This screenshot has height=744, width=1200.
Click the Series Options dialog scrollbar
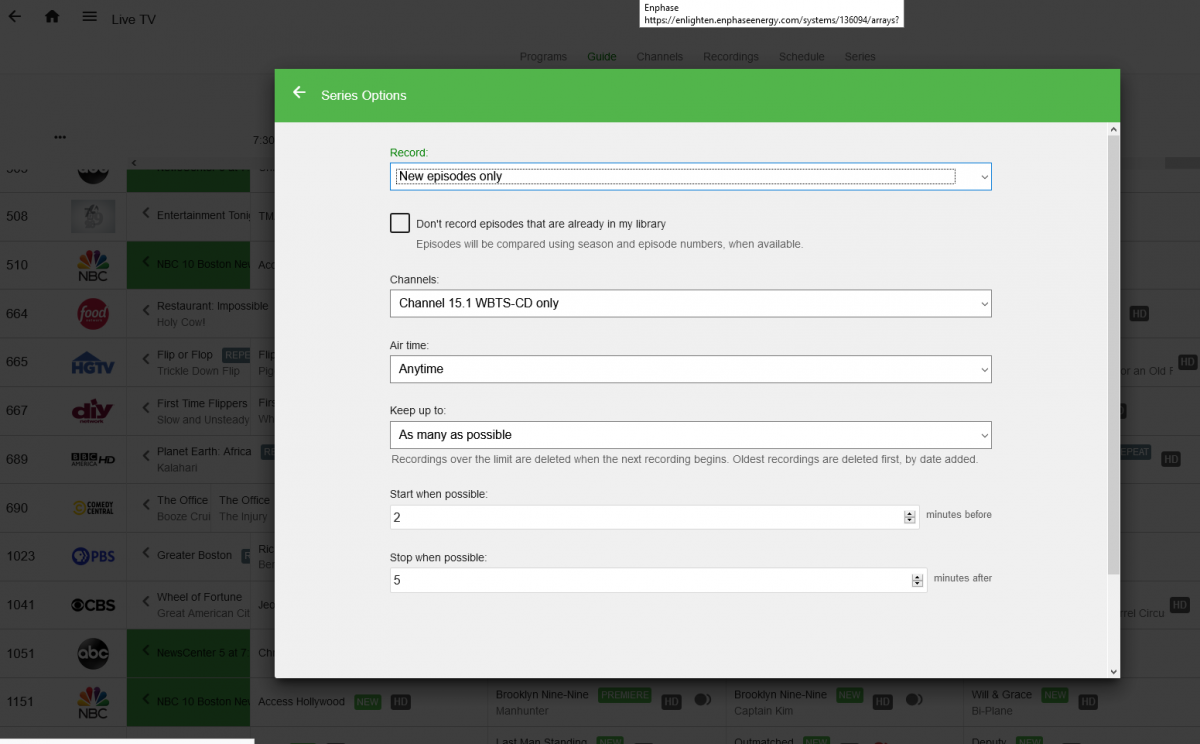(1113, 355)
